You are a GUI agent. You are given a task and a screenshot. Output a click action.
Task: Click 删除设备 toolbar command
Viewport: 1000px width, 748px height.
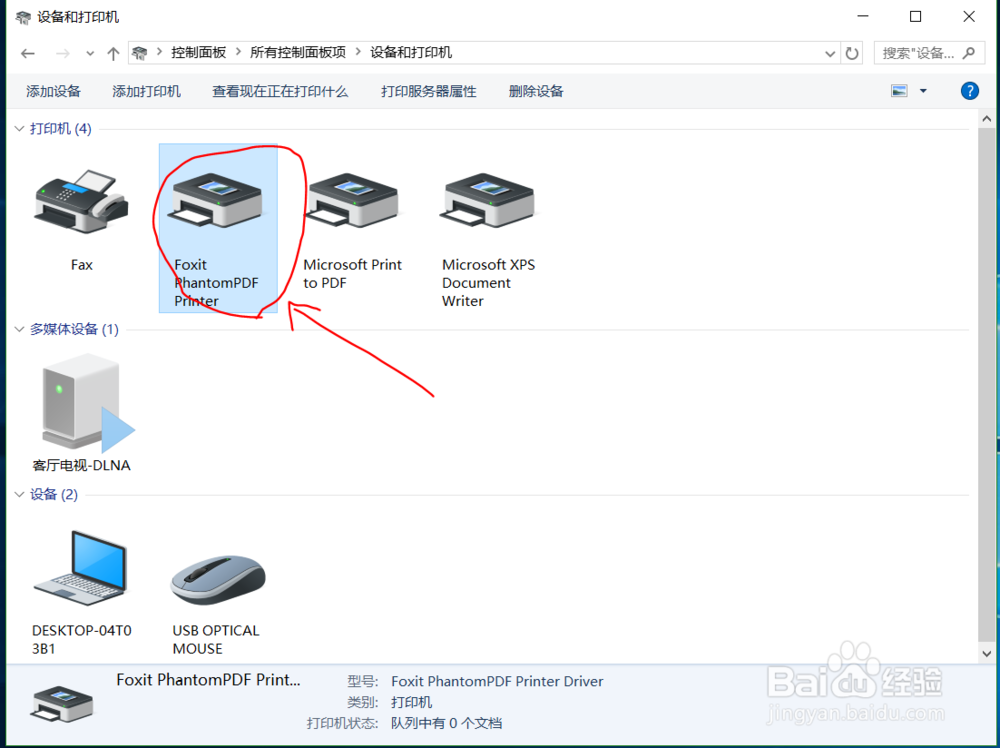click(536, 91)
